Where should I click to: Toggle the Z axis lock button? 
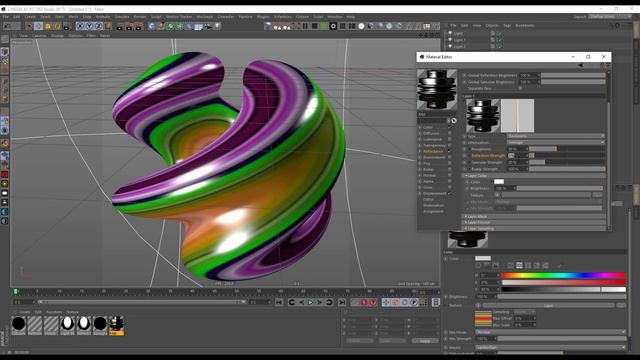99,26
